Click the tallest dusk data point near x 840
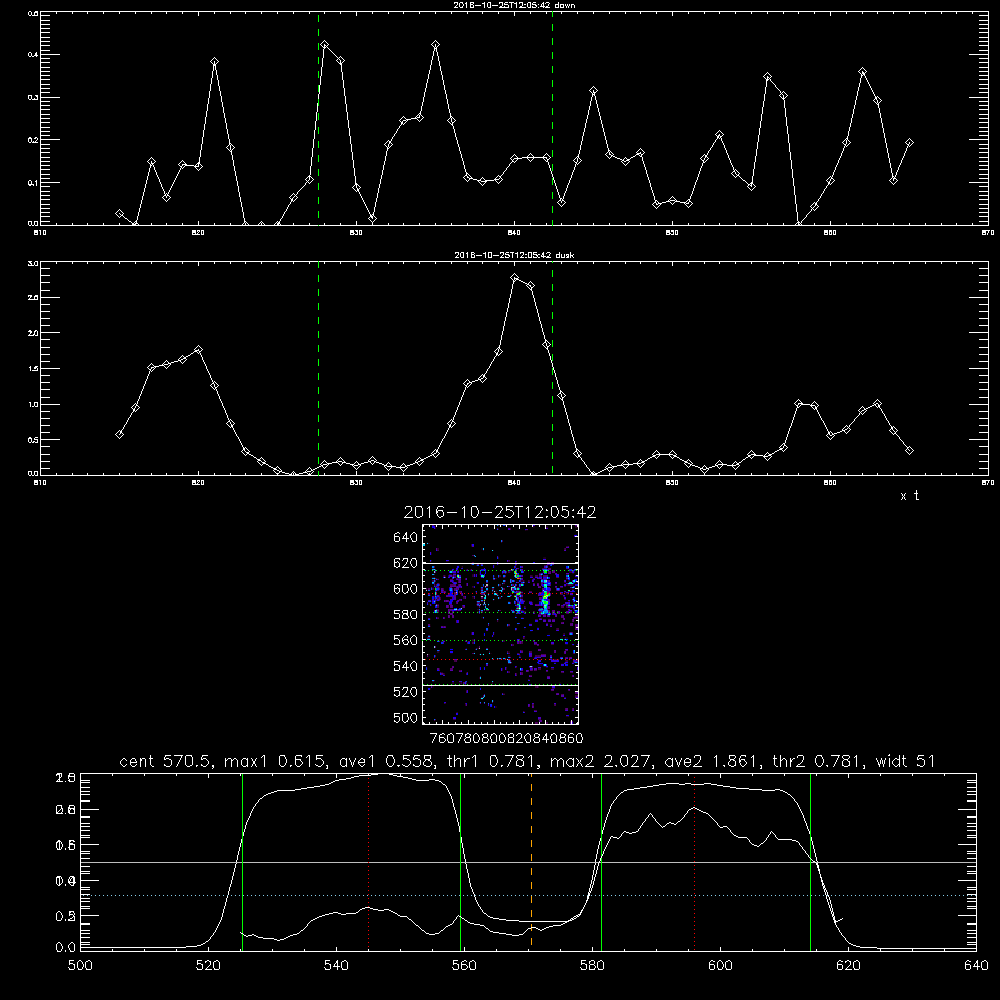 click(515, 277)
